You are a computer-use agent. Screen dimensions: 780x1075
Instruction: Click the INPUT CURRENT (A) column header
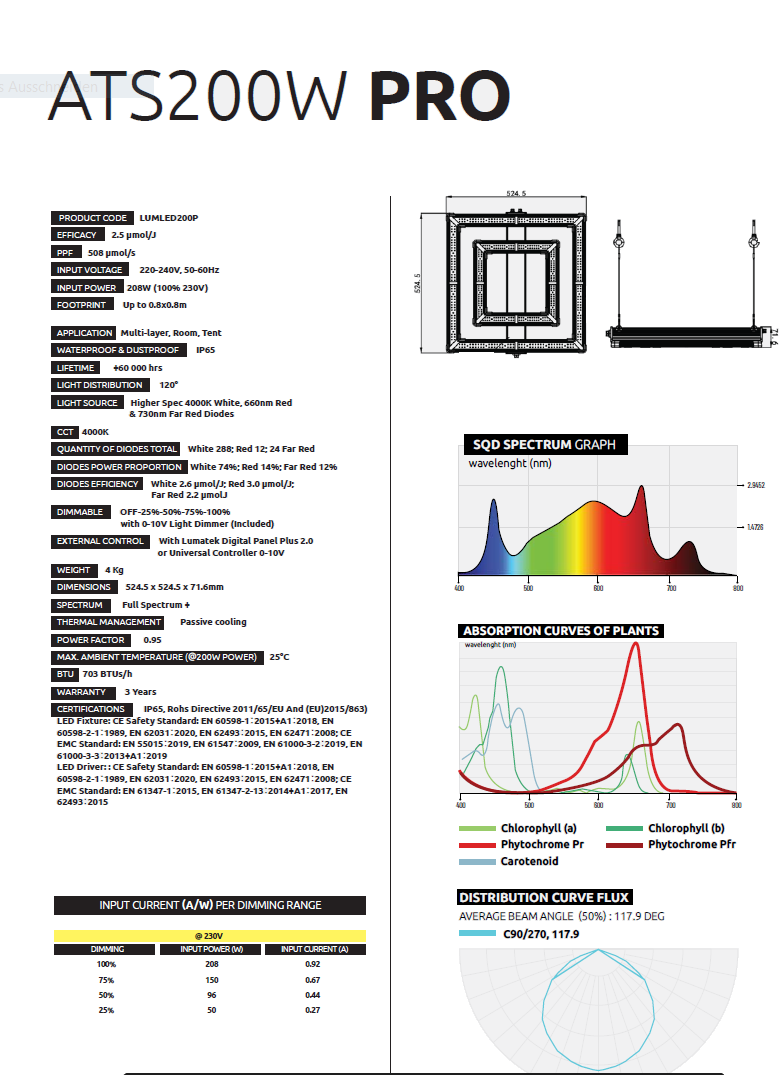314,949
